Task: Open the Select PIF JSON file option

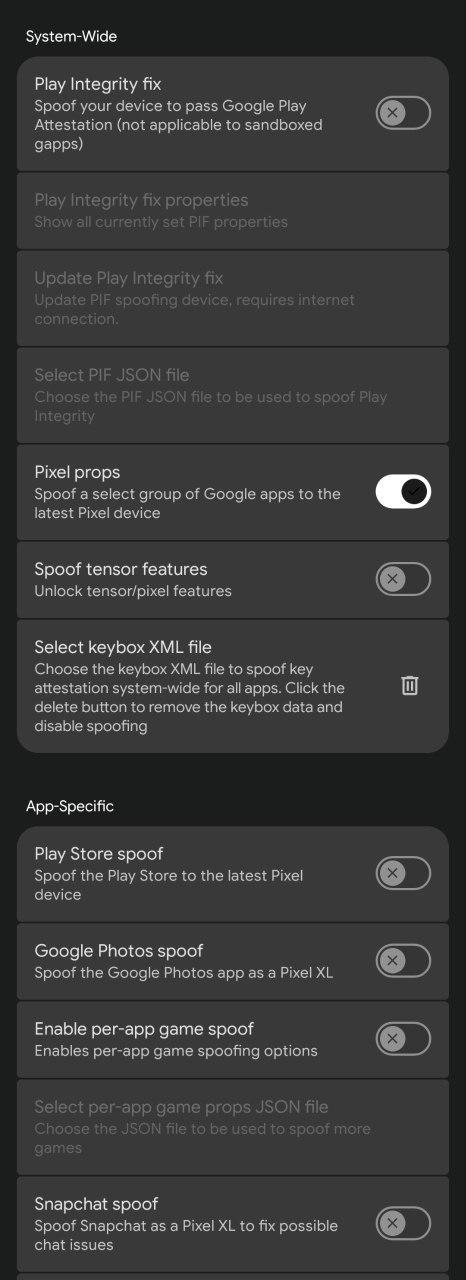Action: click(233, 395)
